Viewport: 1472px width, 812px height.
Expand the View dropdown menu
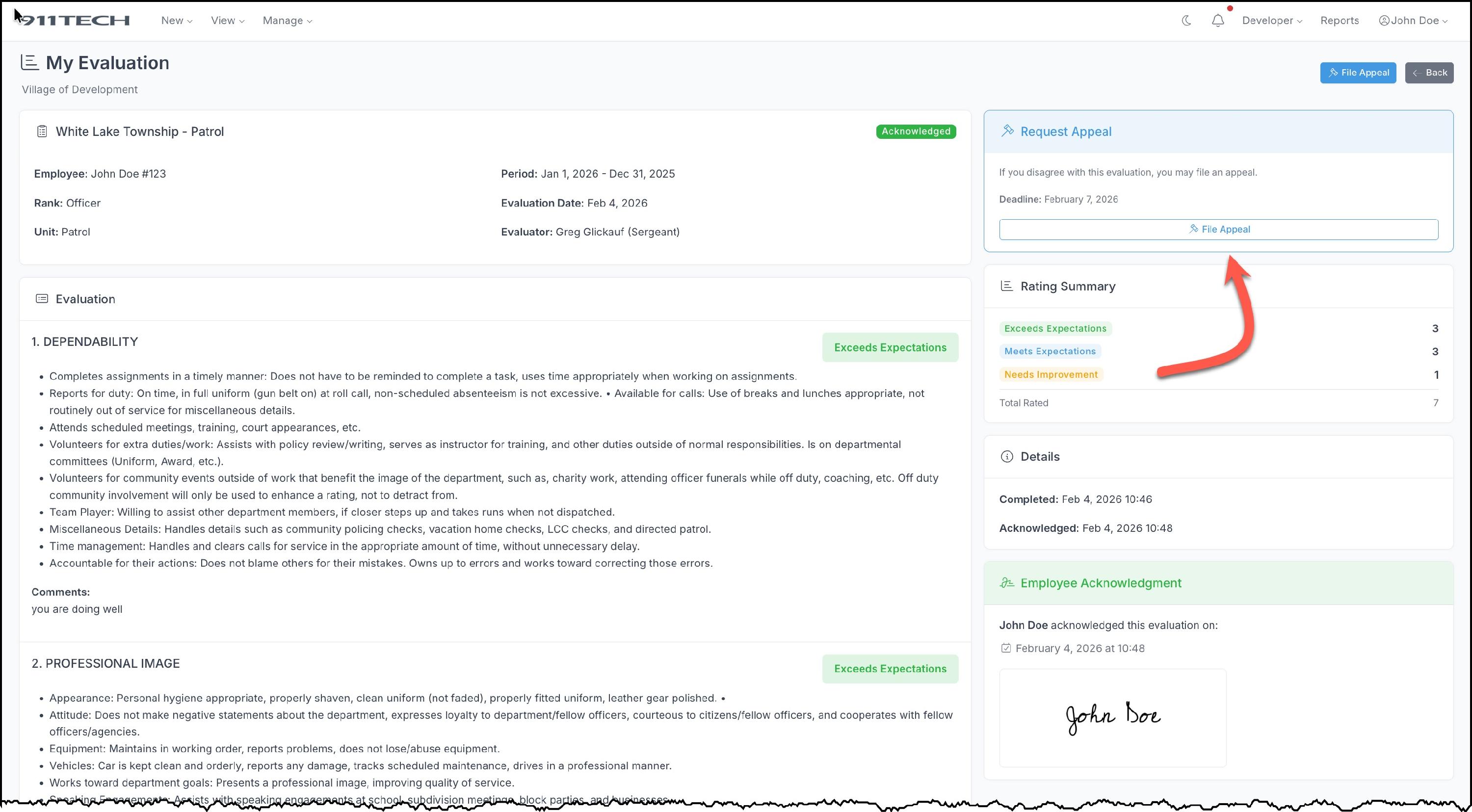pyautogui.click(x=228, y=21)
